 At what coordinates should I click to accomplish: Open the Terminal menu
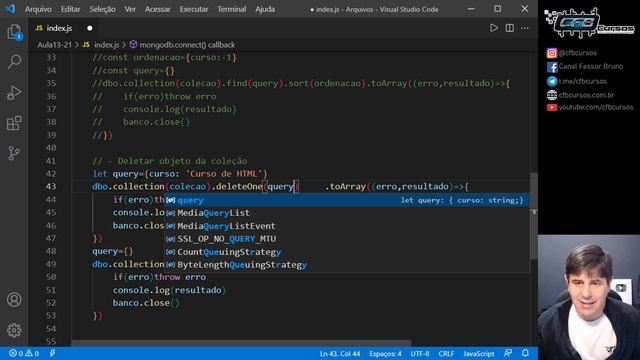[x=231, y=9]
